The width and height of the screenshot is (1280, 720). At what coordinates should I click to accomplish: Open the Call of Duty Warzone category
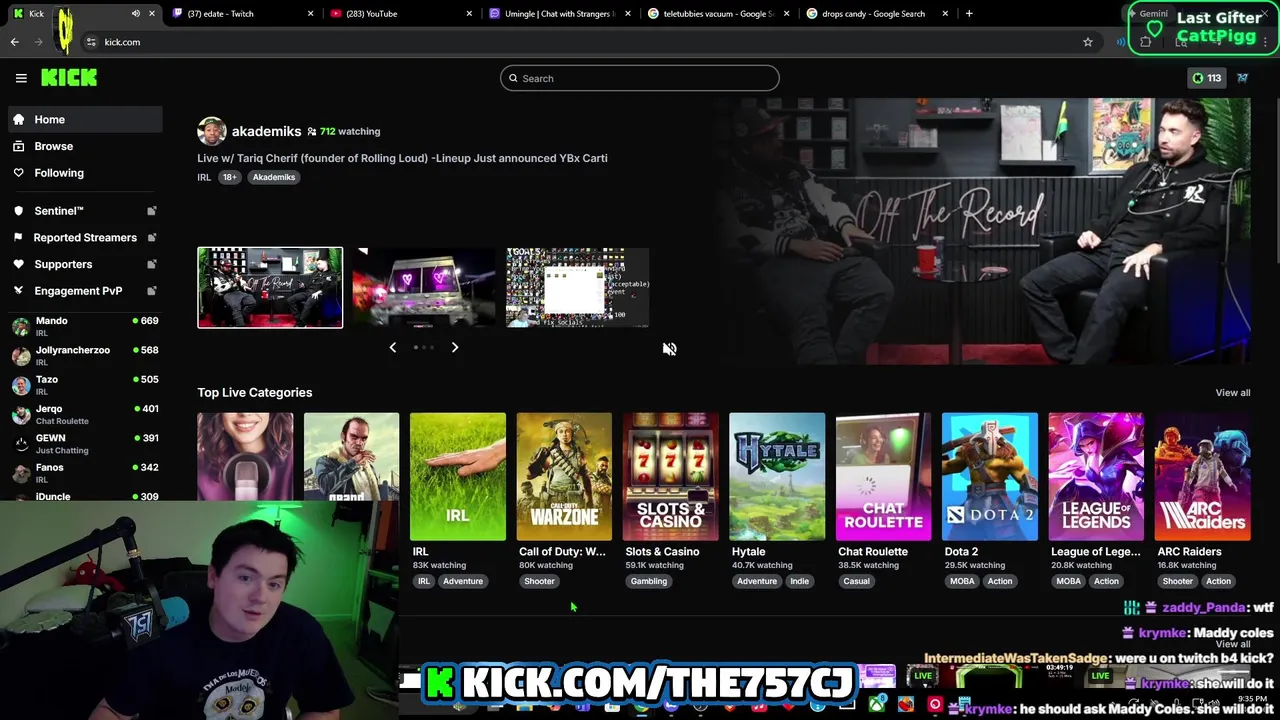(564, 477)
